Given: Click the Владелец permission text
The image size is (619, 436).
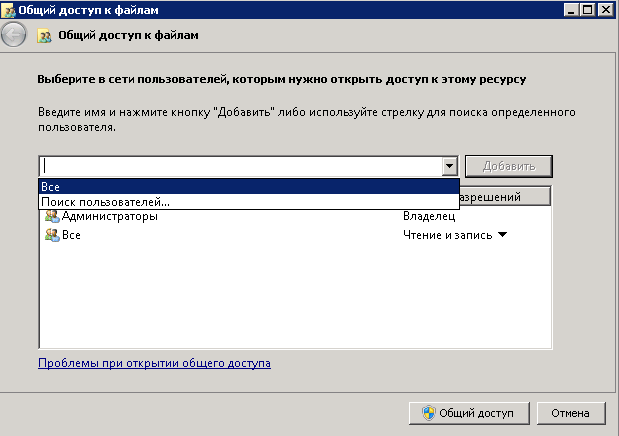Looking at the screenshot, I should (x=429, y=216).
